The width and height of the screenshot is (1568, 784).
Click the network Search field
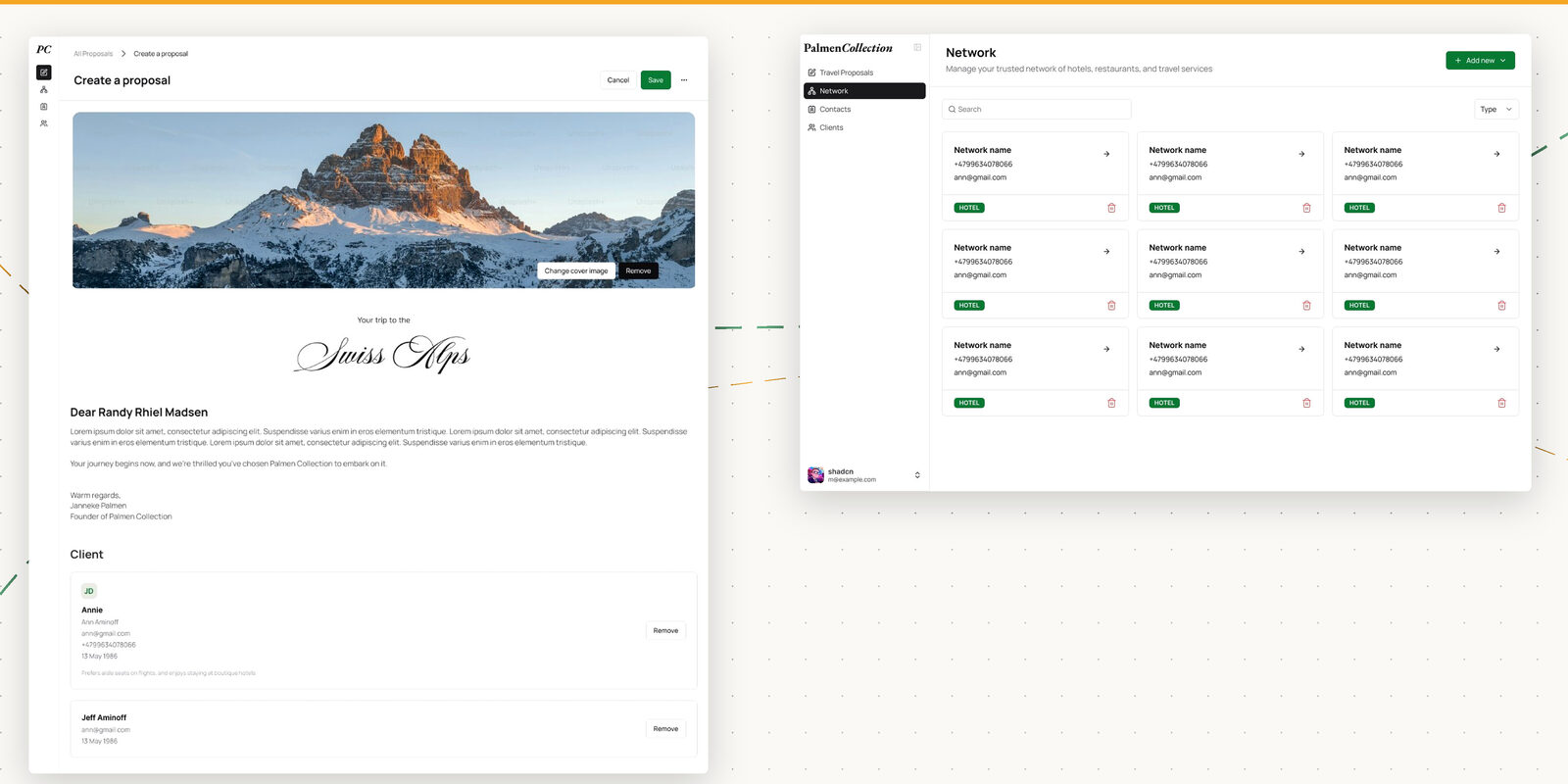click(1036, 110)
